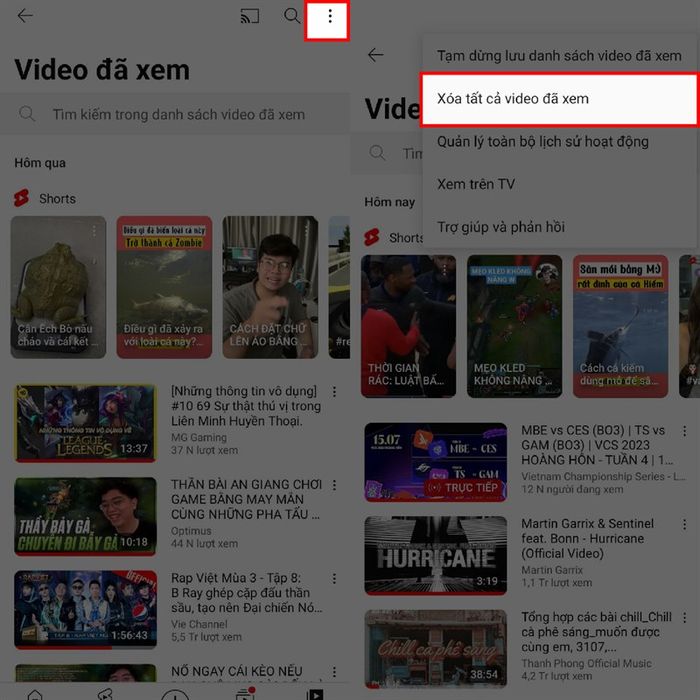Image resolution: width=700 pixels, height=700 pixels.
Task: Click the 'Hôm nay' section heading
Action: pos(390,202)
